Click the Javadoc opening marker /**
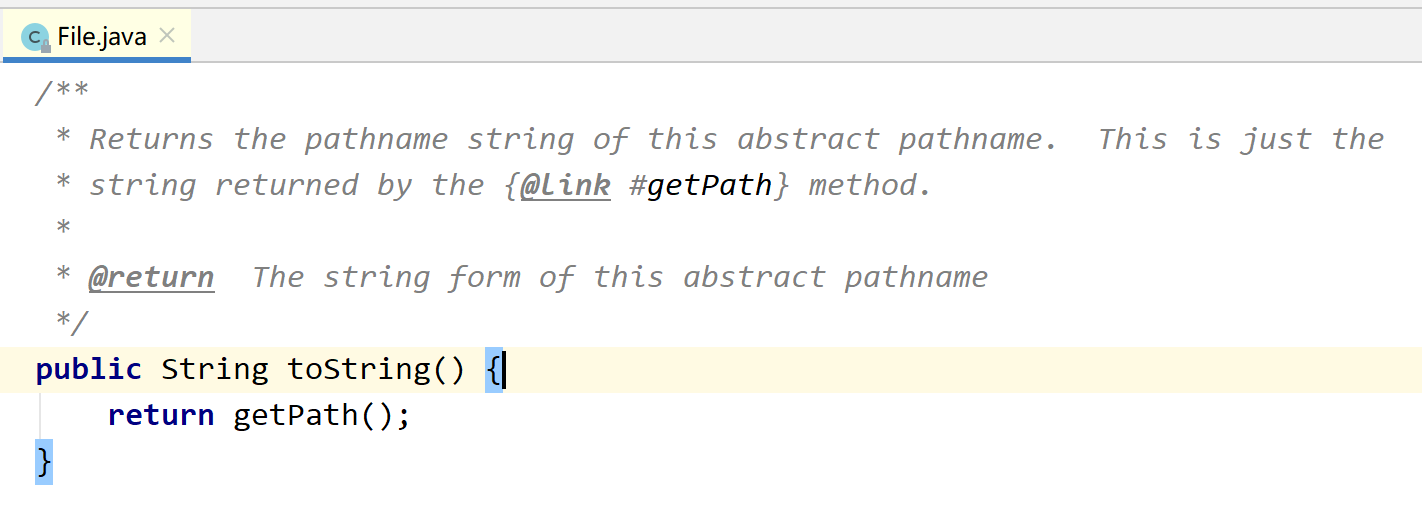 pos(62,93)
